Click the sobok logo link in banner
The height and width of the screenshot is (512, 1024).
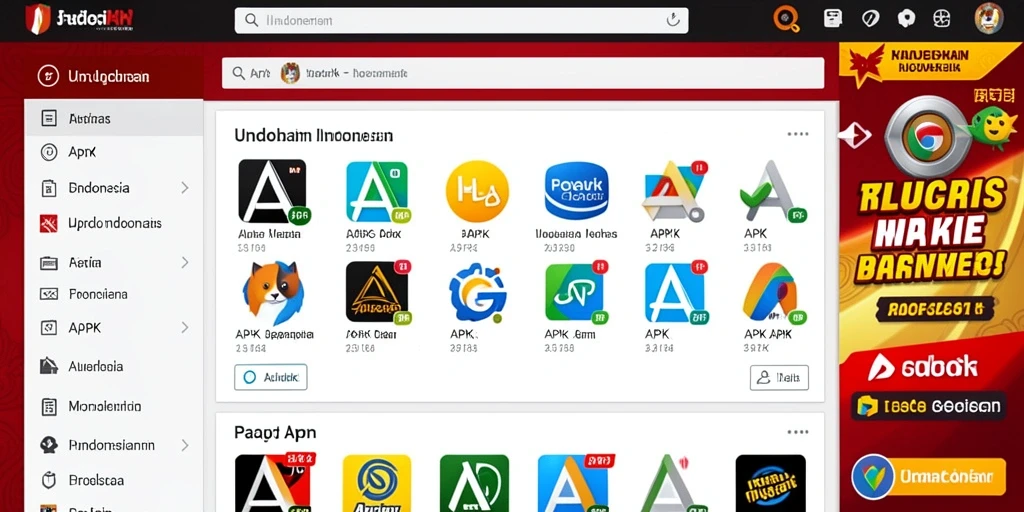point(922,367)
